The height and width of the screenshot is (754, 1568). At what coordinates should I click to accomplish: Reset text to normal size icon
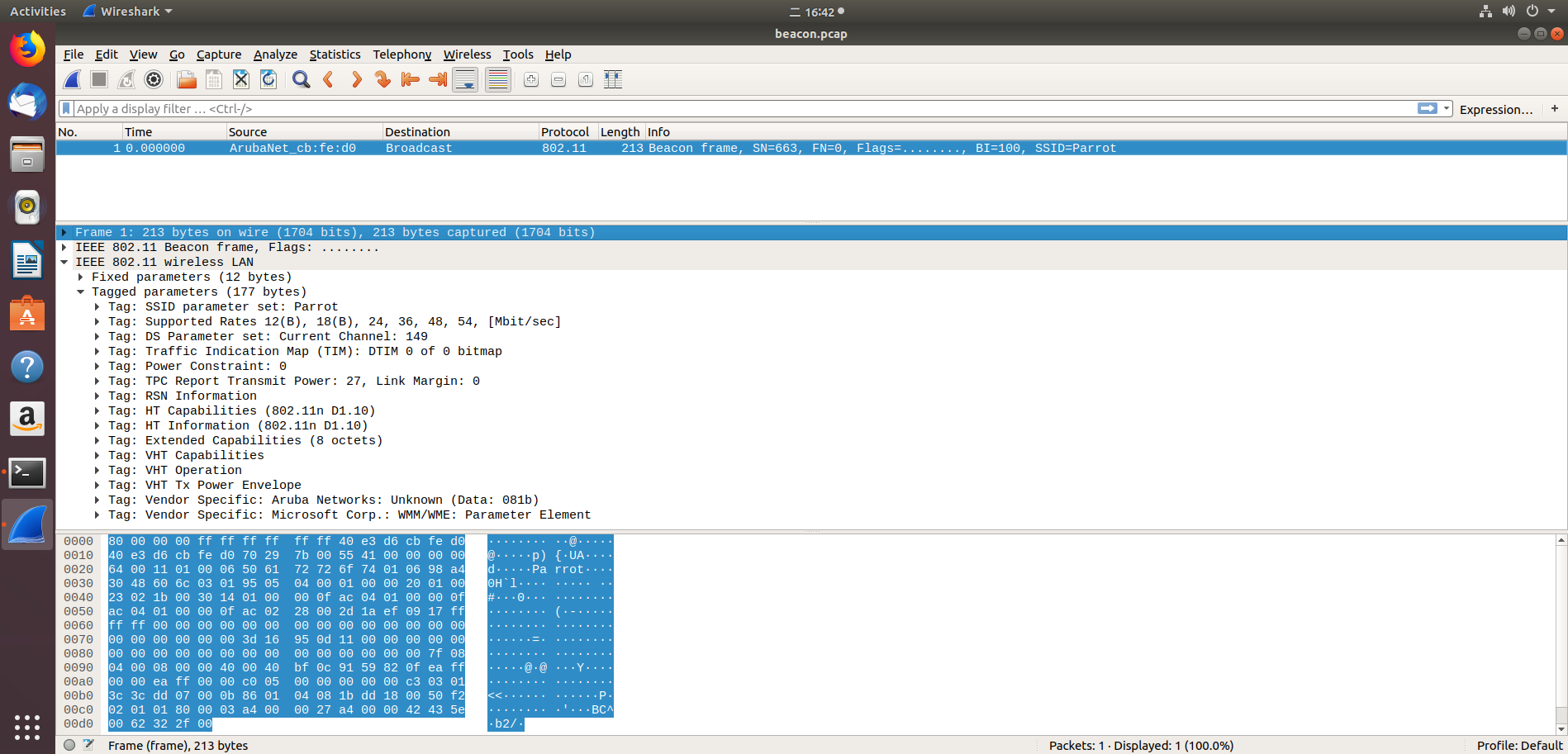pos(586,79)
